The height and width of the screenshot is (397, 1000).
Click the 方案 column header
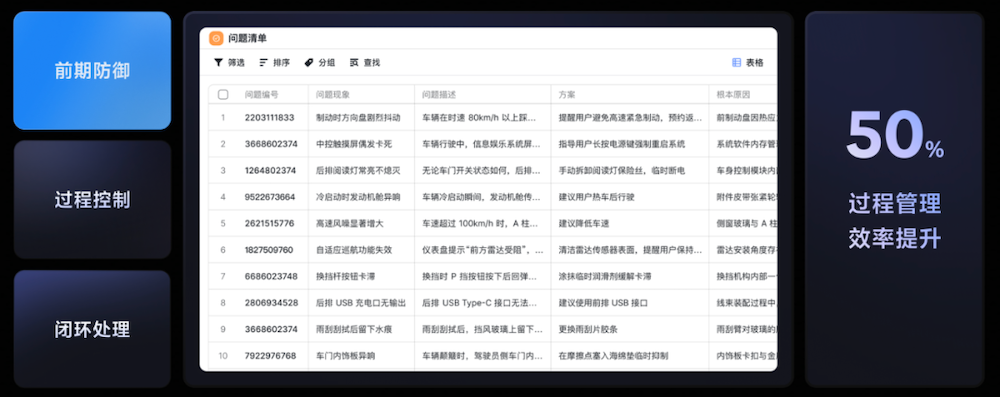click(567, 94)
